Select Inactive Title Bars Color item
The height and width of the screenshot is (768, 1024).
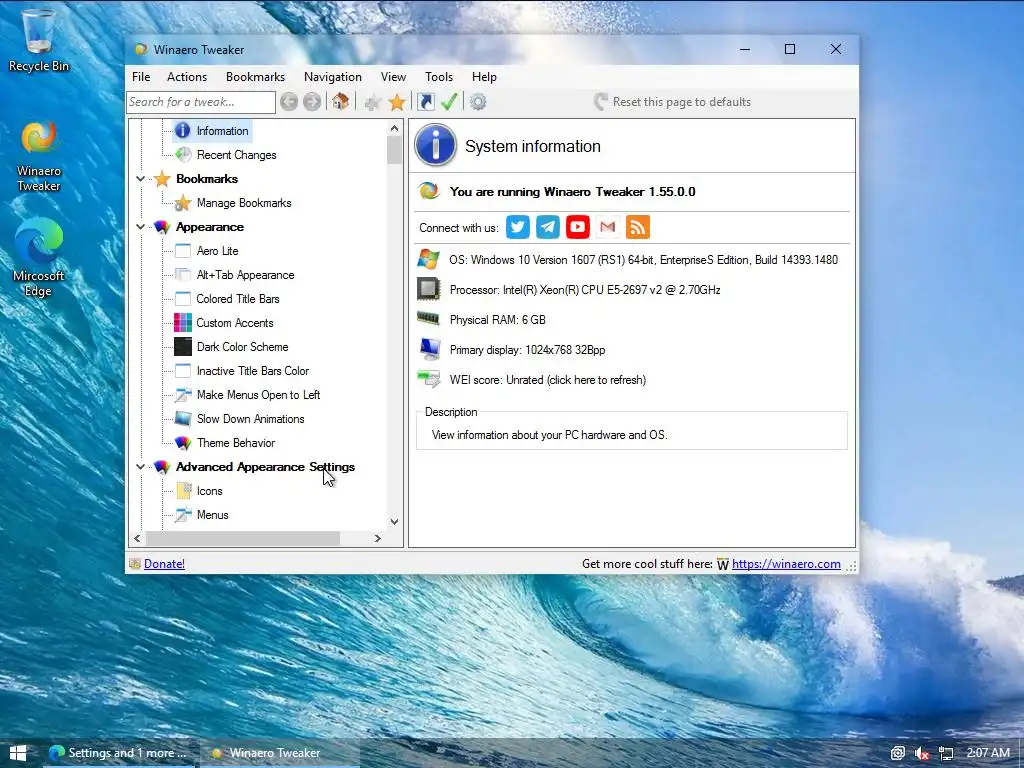coord(253,371)
